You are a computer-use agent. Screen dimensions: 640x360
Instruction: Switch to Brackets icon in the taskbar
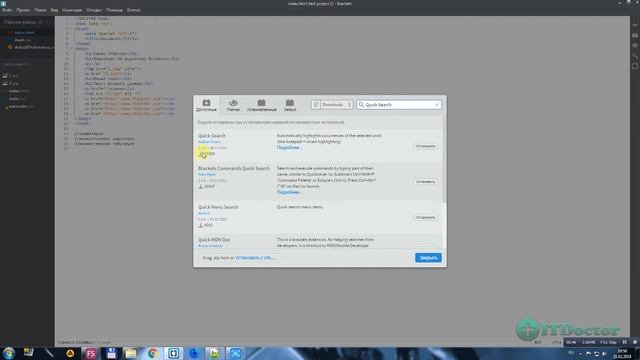coord(173,353)
